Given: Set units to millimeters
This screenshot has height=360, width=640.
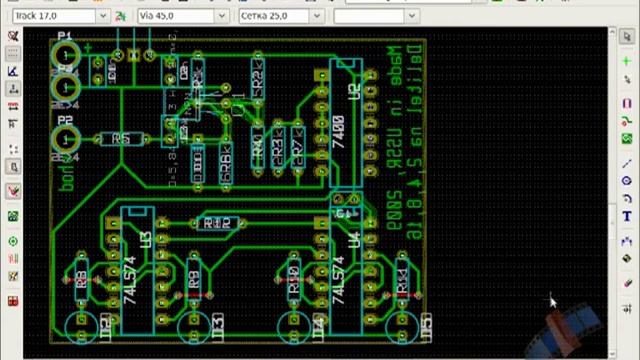Looking at the screenshot, I should pos(13,106).
